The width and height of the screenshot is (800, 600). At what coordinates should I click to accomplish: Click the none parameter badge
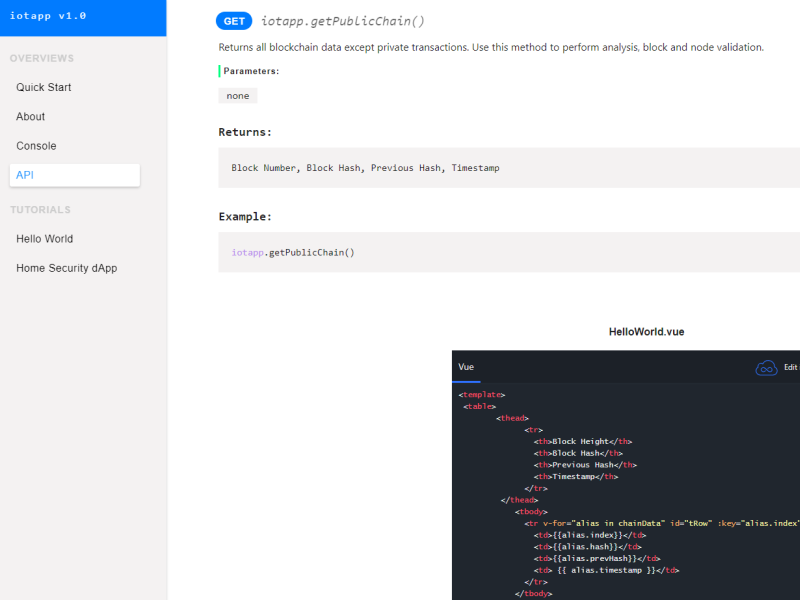237,95
